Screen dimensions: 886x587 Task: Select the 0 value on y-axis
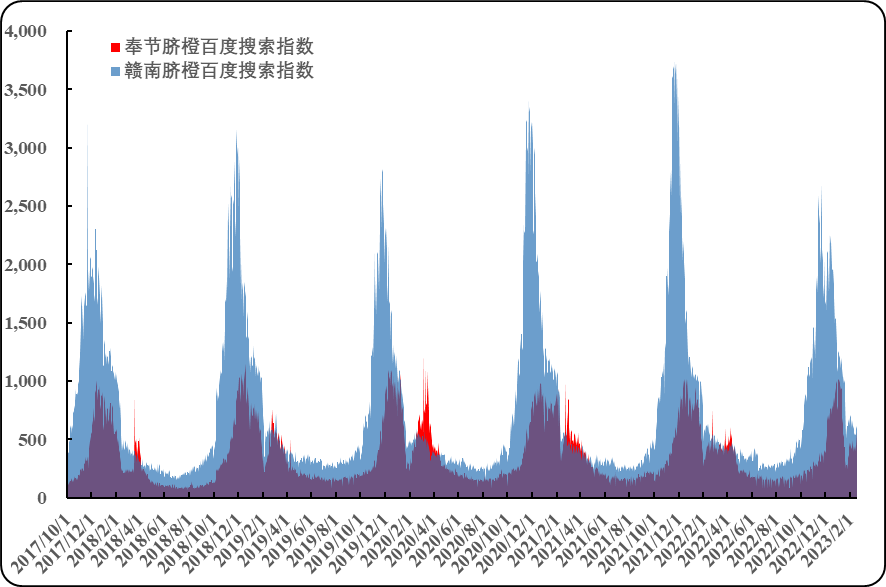pyautogui.click(x=41, y=498)
